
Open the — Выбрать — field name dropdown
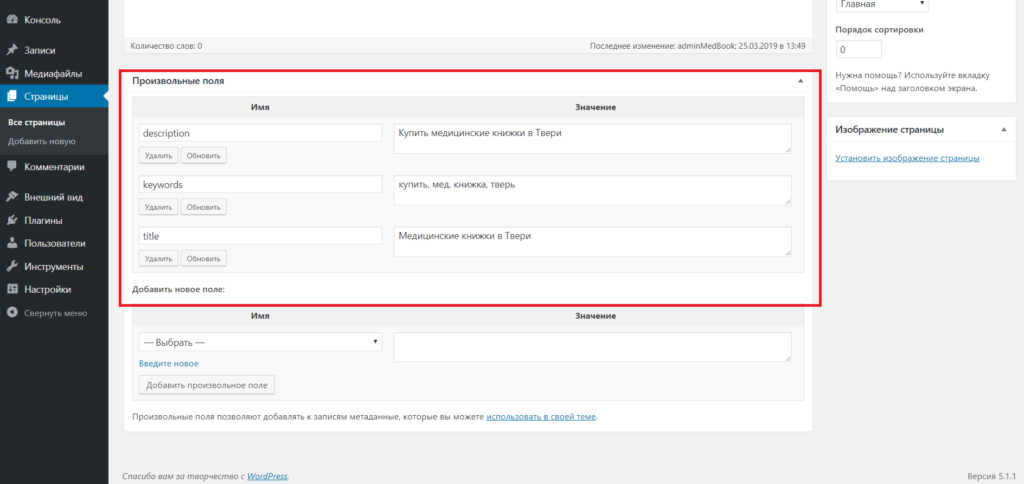[x=261, y=342]
